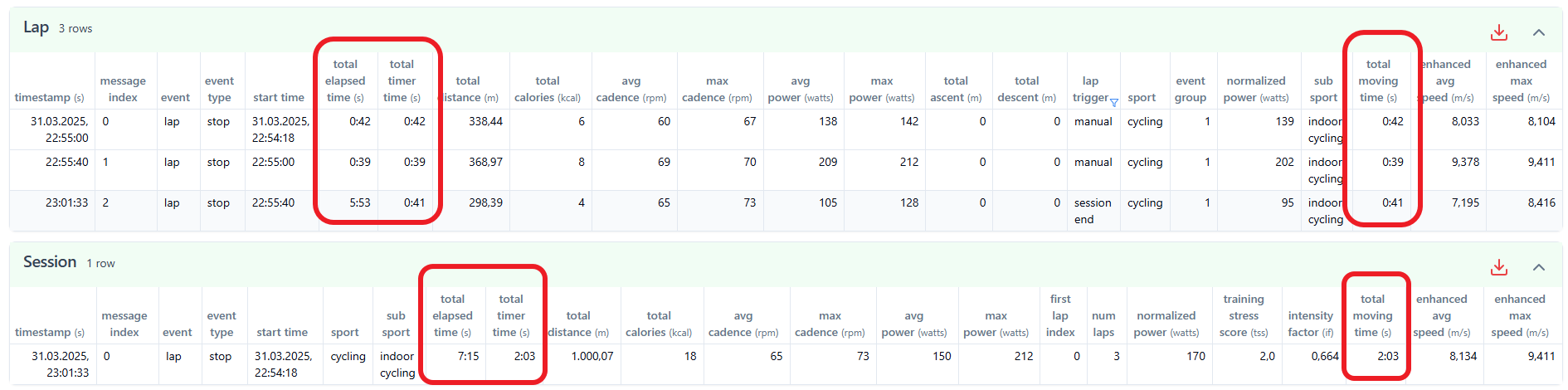The image size is (1568, 390).
Task: Open the lap trigger column filter
Action: [1113, 102]
